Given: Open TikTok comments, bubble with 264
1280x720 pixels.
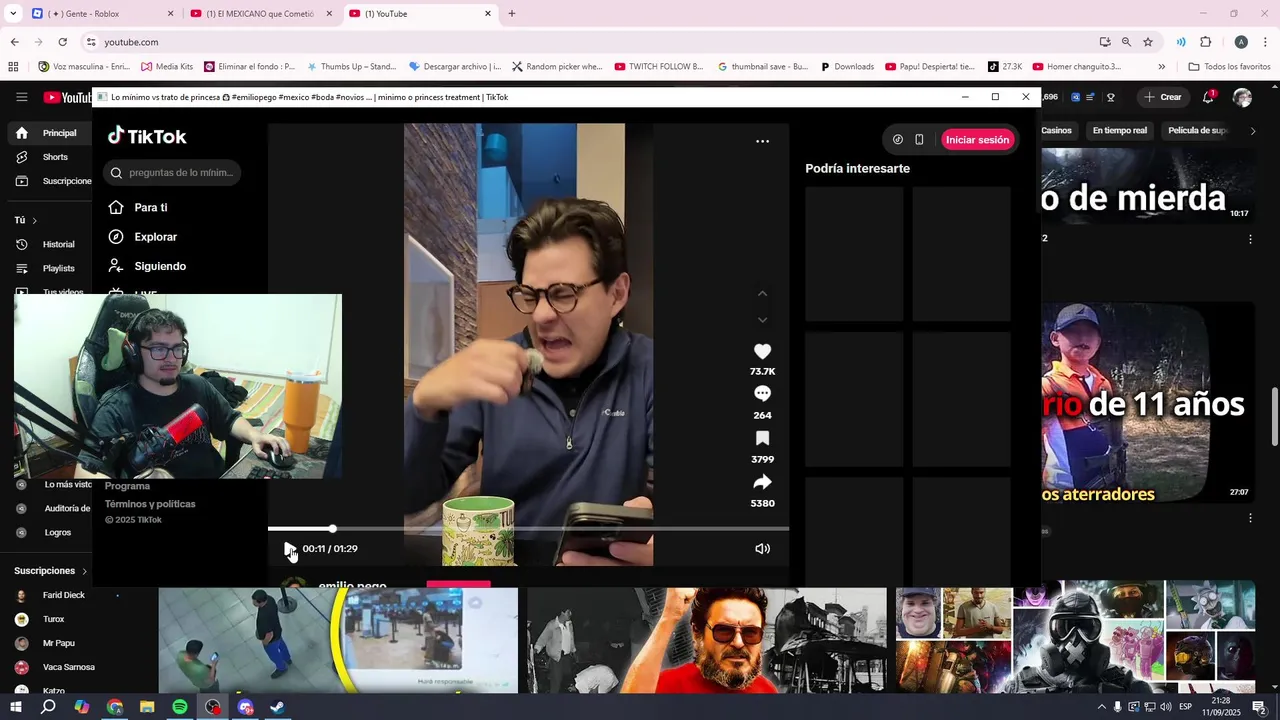Looking at the screenshot, I should coord(762,394).
